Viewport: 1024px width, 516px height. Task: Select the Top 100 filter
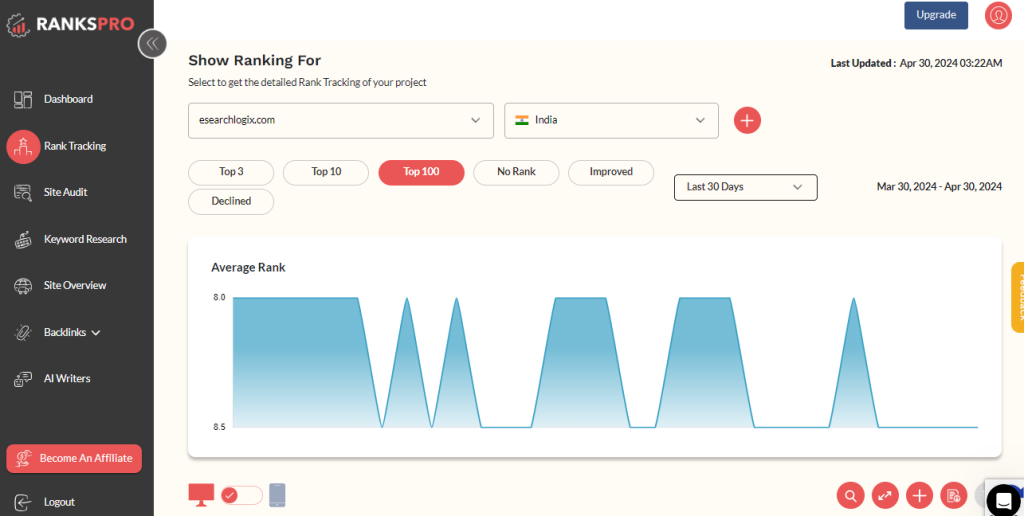click(x=421, y=172)
